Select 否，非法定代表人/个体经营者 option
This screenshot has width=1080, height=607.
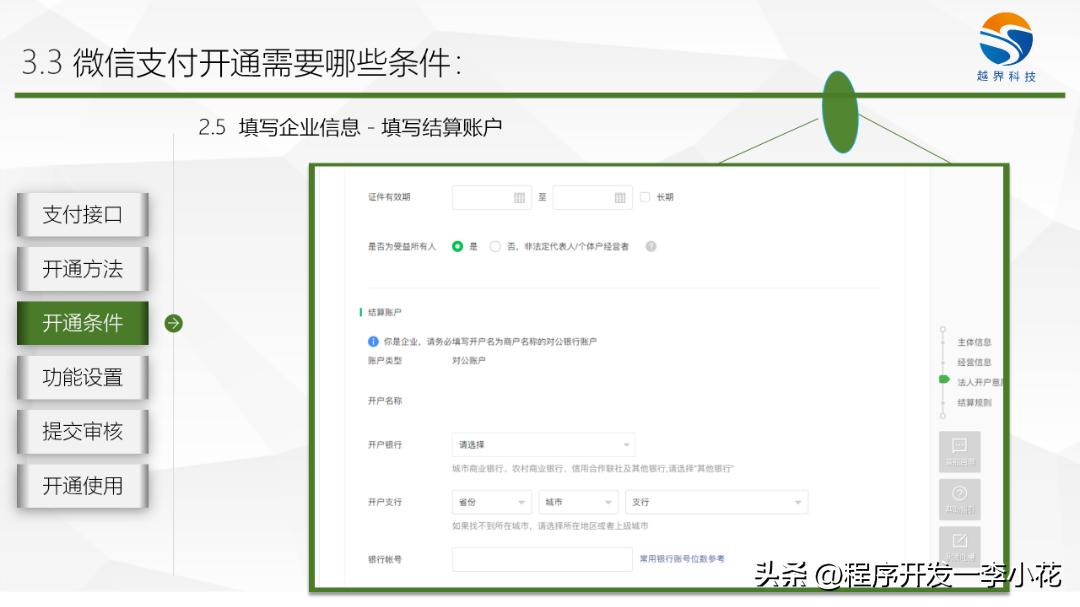click(x=494, y=244)
